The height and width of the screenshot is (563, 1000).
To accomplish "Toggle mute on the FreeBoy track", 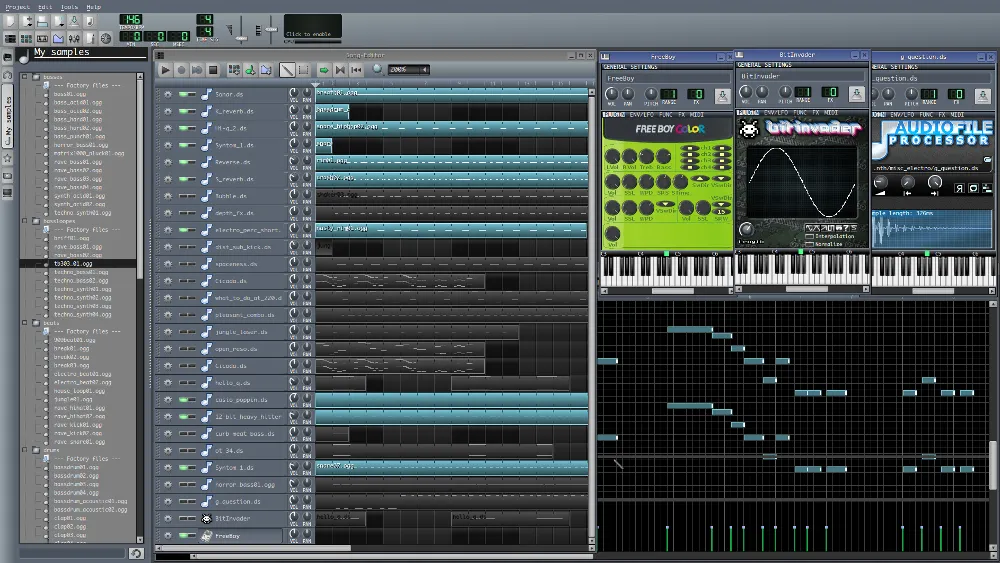I will coord(183,536).
